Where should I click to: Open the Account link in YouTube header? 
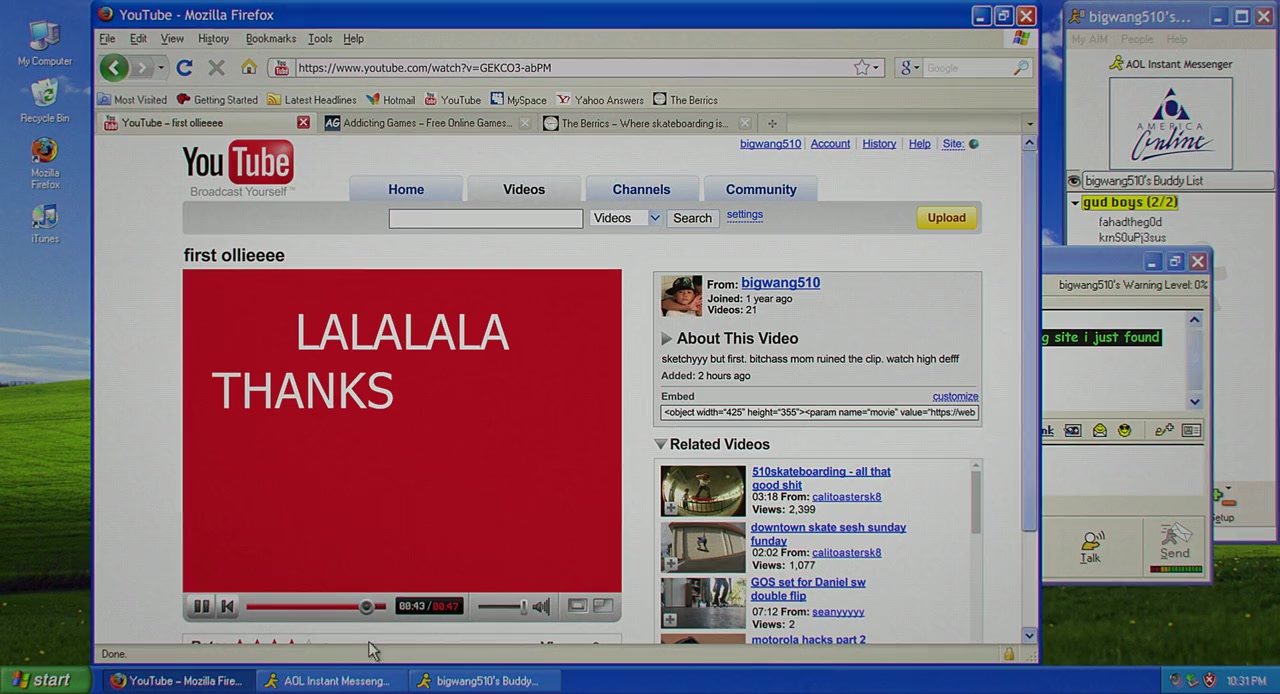[830, 144]
